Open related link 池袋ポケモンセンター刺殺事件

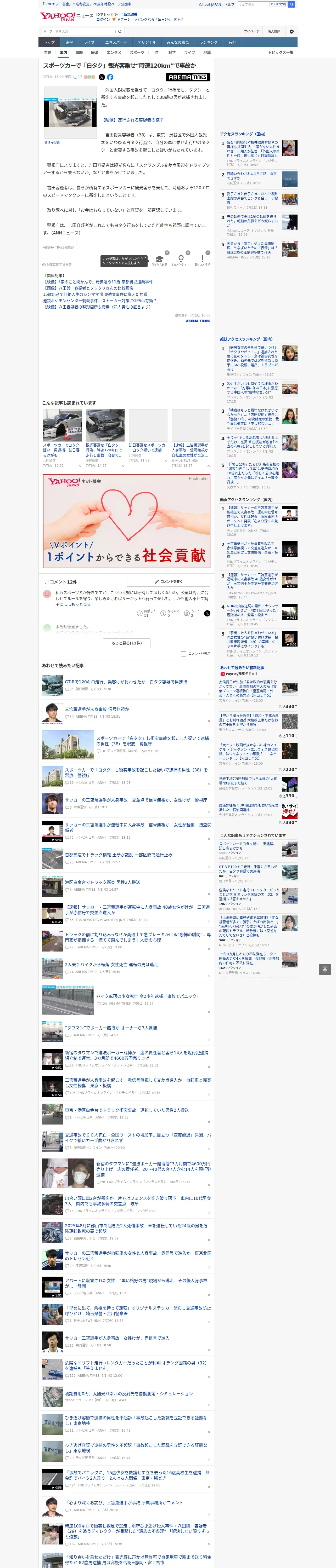point(99,301)
